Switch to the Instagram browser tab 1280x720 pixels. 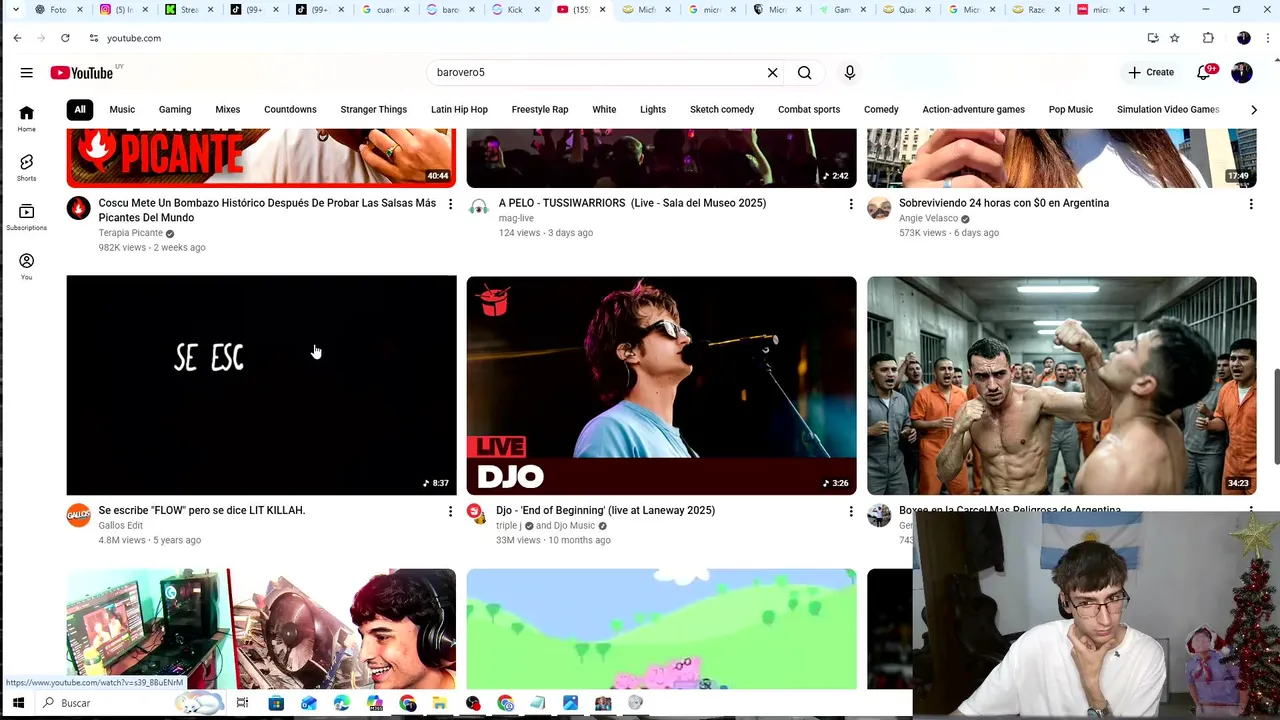[x=125, y=10]
